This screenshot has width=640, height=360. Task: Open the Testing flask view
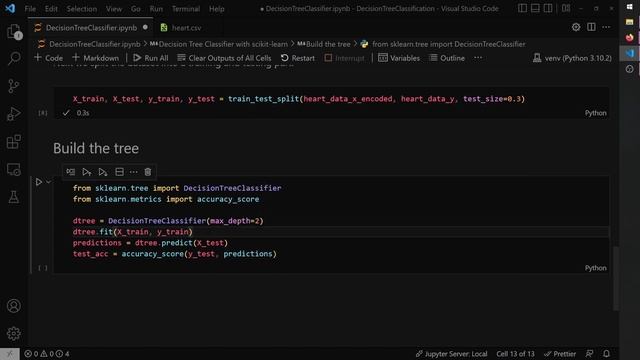pos(14,197)
